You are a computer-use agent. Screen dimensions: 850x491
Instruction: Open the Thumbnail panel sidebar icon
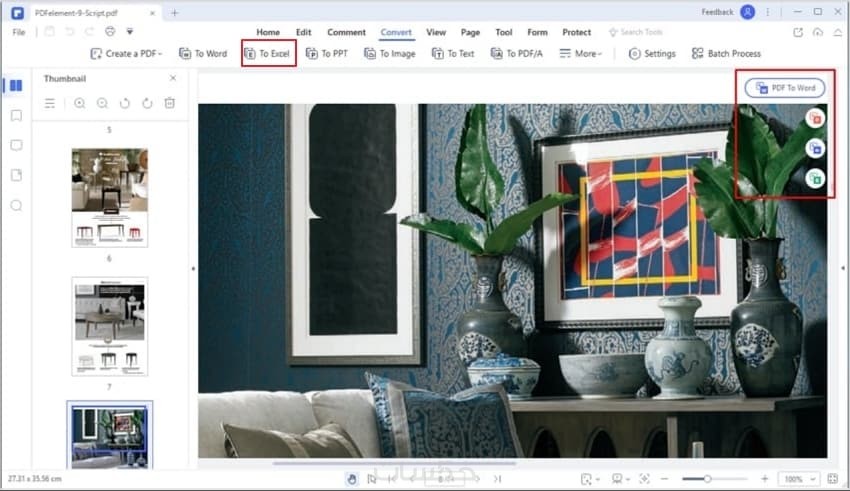coord(16,86)
